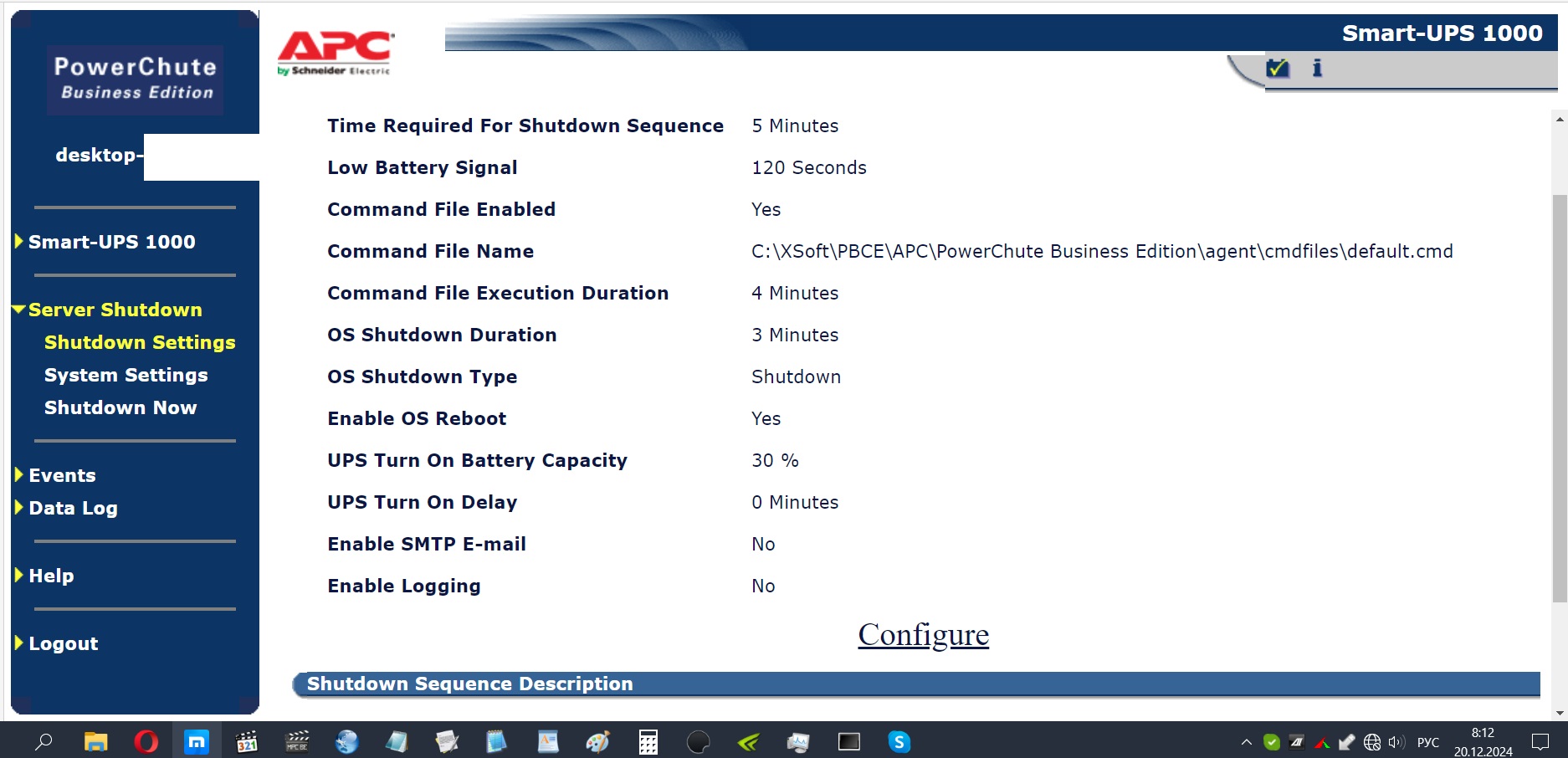Open the taskbar clock showing 8:12
This screenshot has width=1568, height=758.
1483,742
